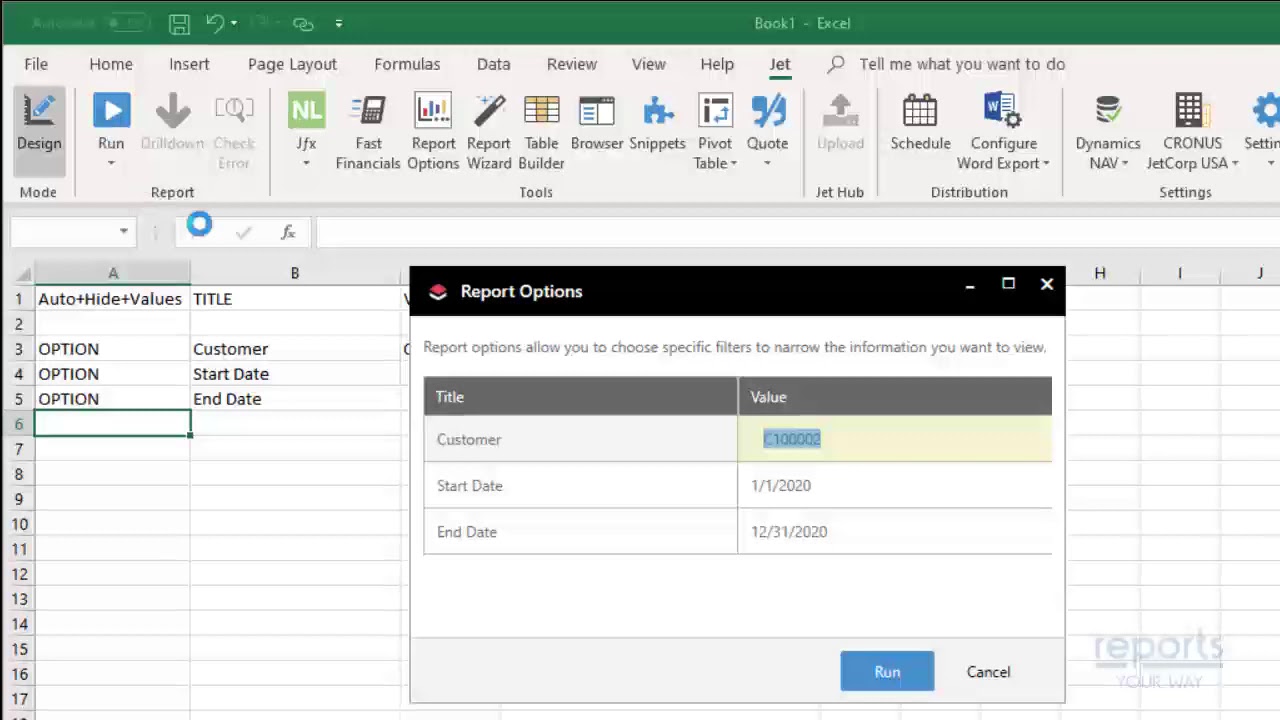The height and width of the screenshot is (720, 1280).
Task: Expand the Run button dropdown arrow
Action: 111,163
